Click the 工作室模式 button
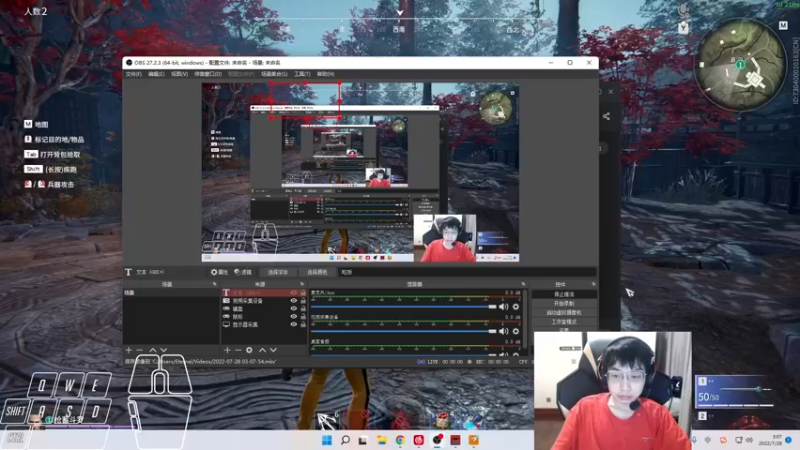 point(564,322)
